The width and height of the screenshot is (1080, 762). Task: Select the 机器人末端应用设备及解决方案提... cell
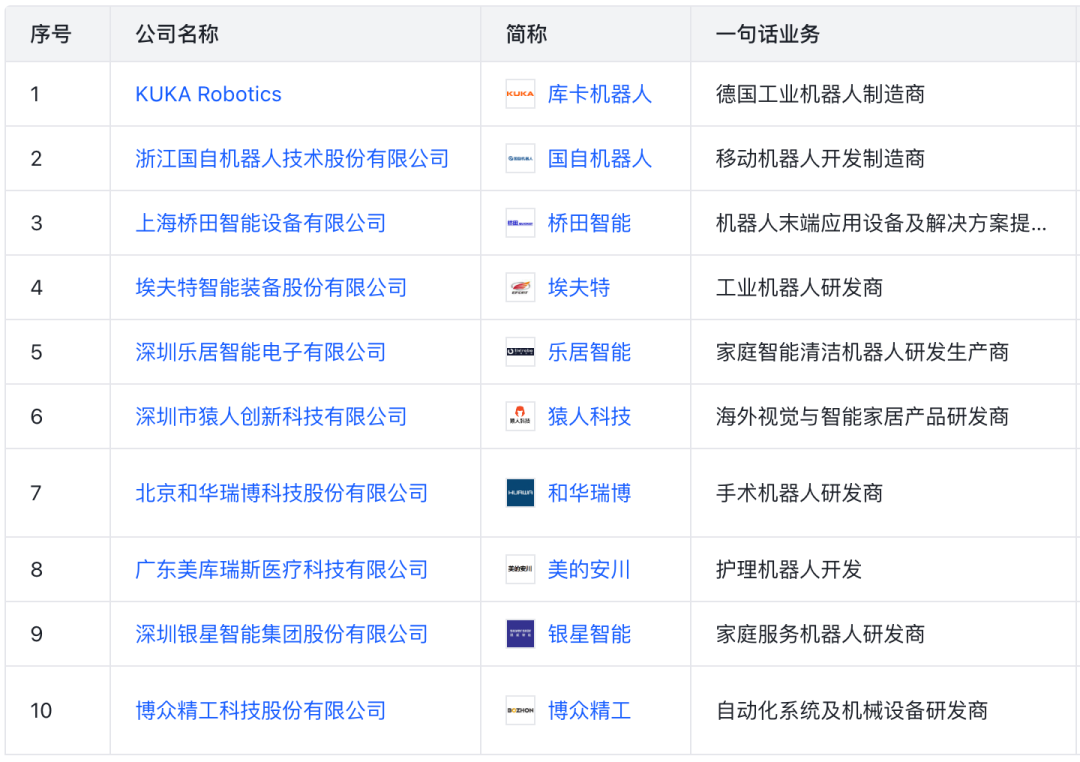pos(885,223)
